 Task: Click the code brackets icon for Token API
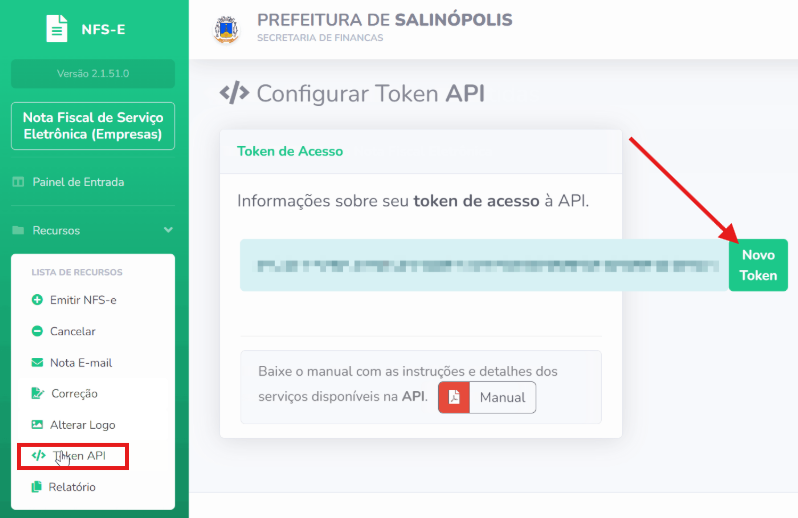39,455
